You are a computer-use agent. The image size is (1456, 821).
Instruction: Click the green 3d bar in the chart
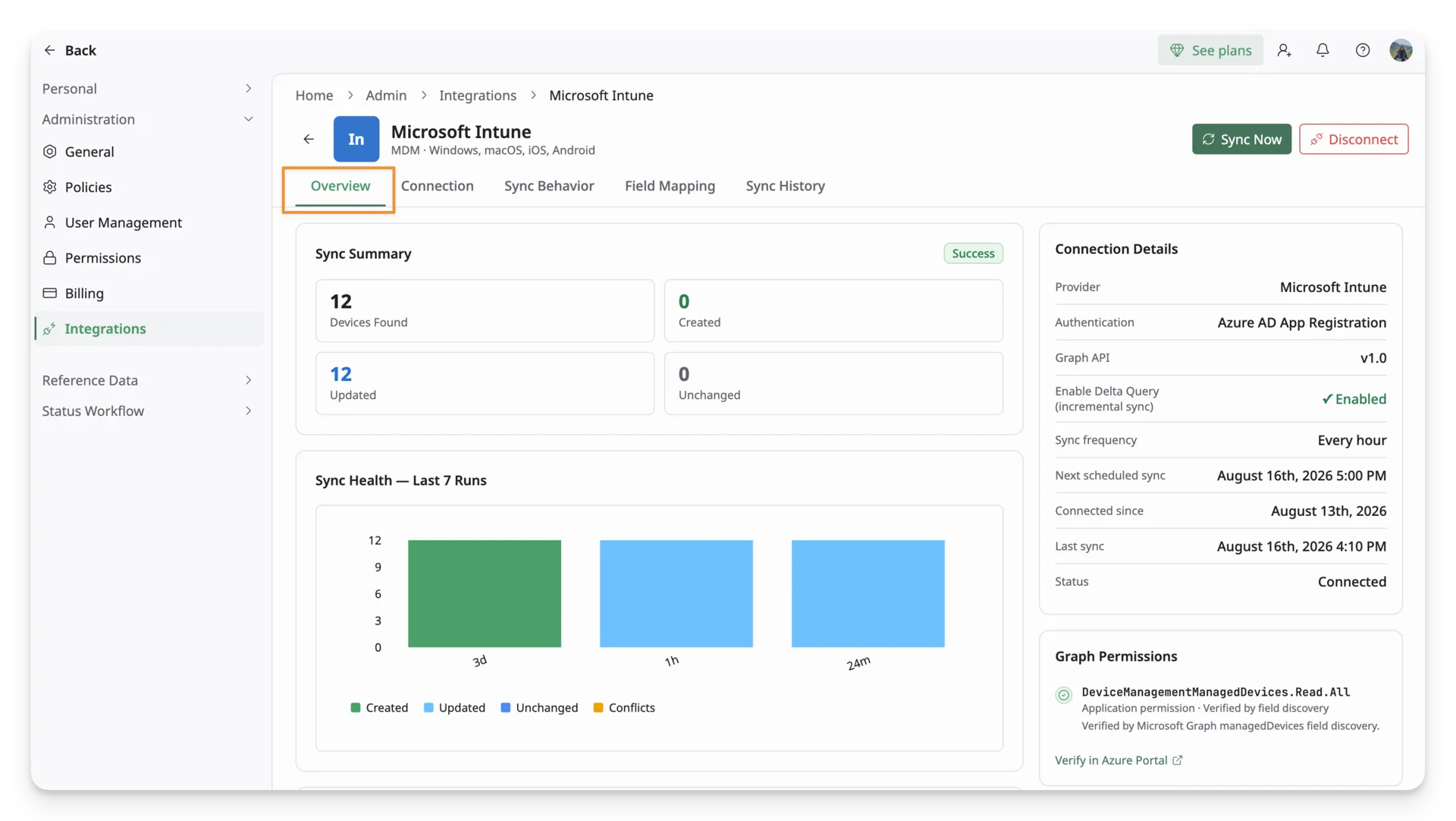(485, 593)
